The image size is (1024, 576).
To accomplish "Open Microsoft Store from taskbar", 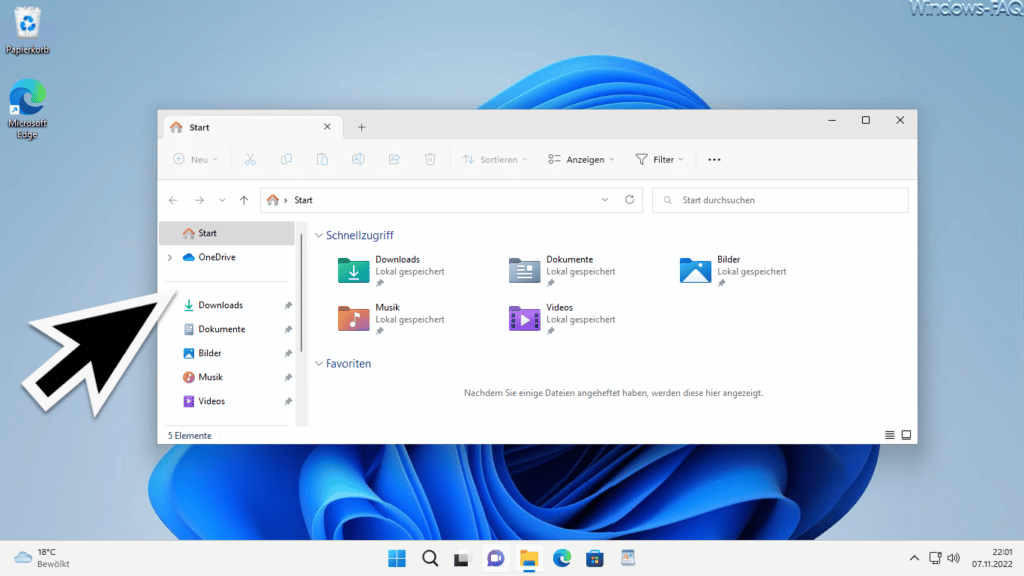I will coord(594,558).
